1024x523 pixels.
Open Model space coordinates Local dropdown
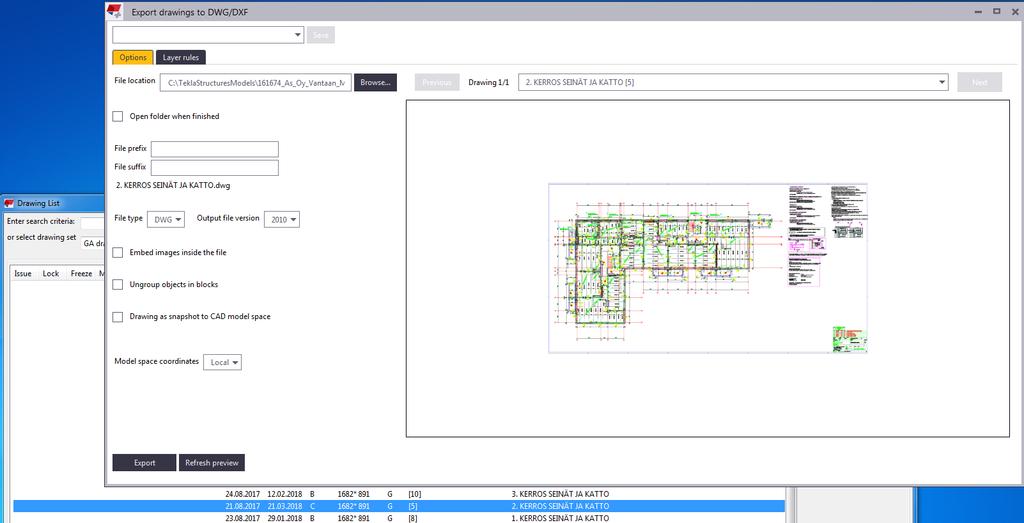click(x=223, y=362)
